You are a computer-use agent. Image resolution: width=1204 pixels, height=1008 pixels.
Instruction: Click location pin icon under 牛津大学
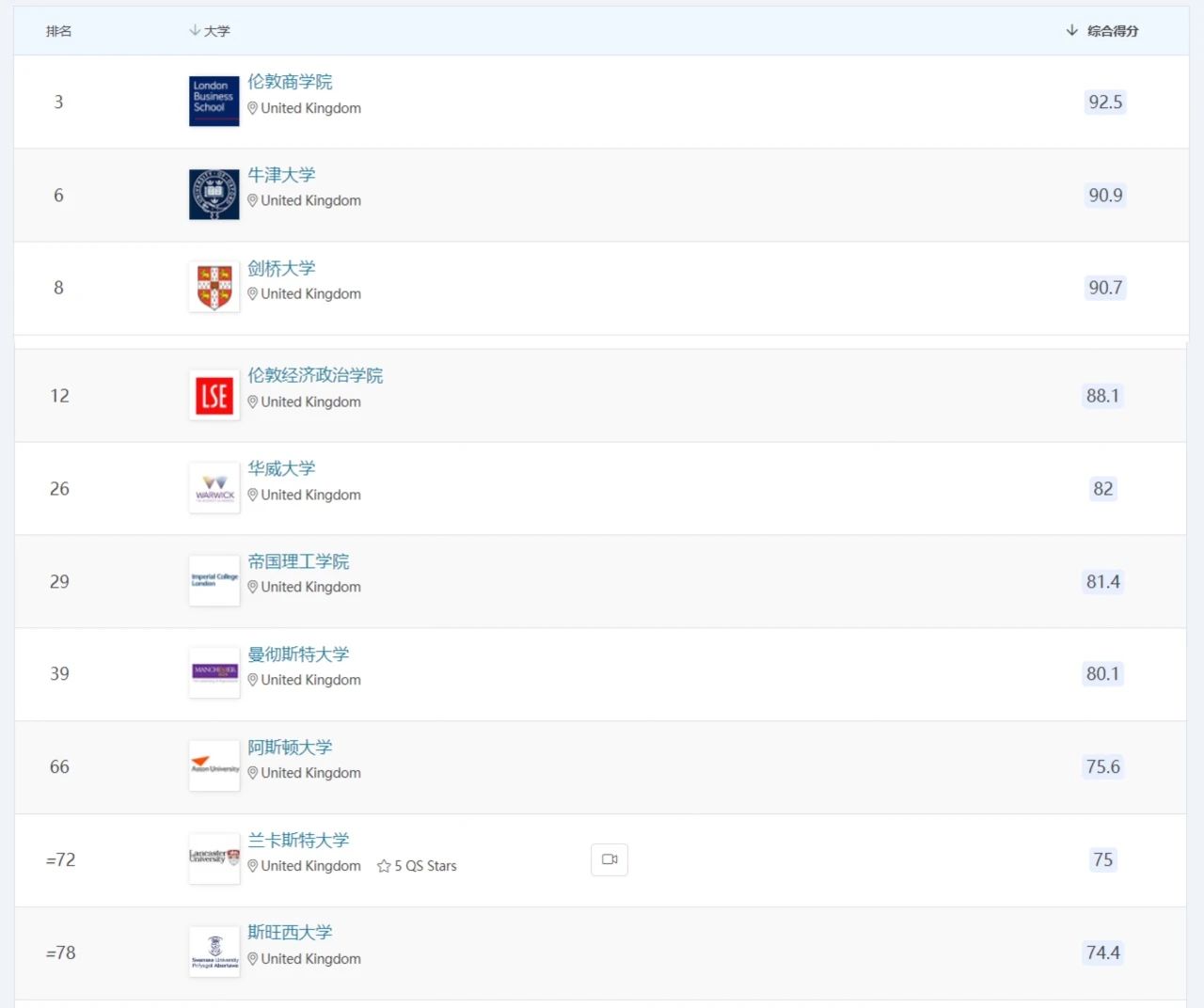point(253,200)
